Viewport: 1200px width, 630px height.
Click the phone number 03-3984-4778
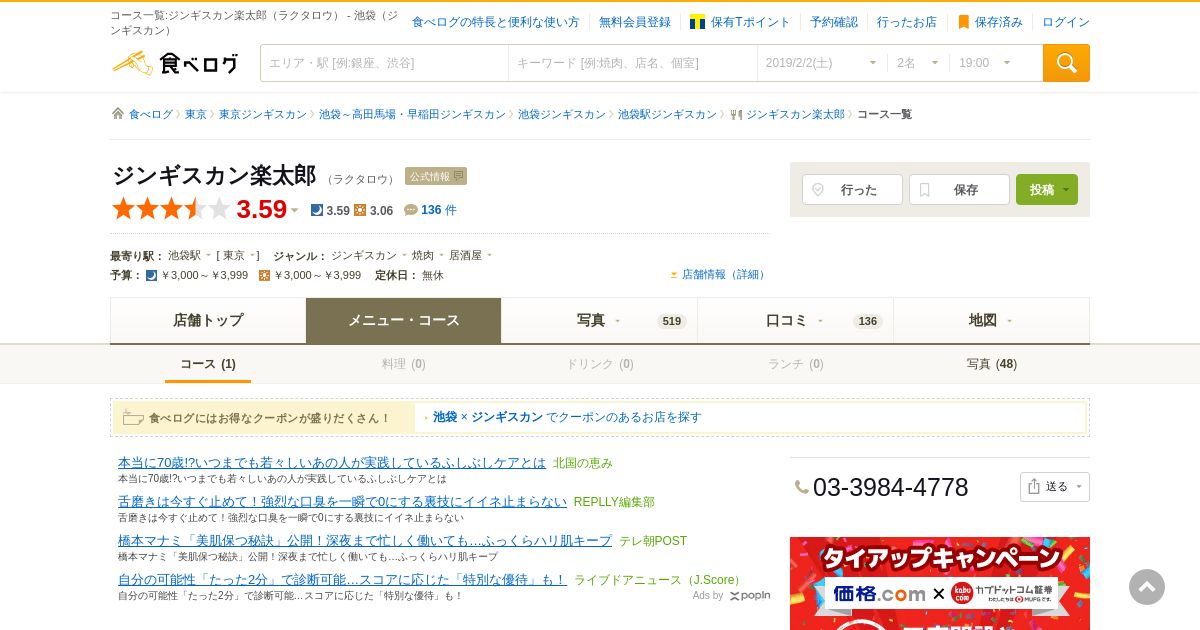click(x=891, y=487)
